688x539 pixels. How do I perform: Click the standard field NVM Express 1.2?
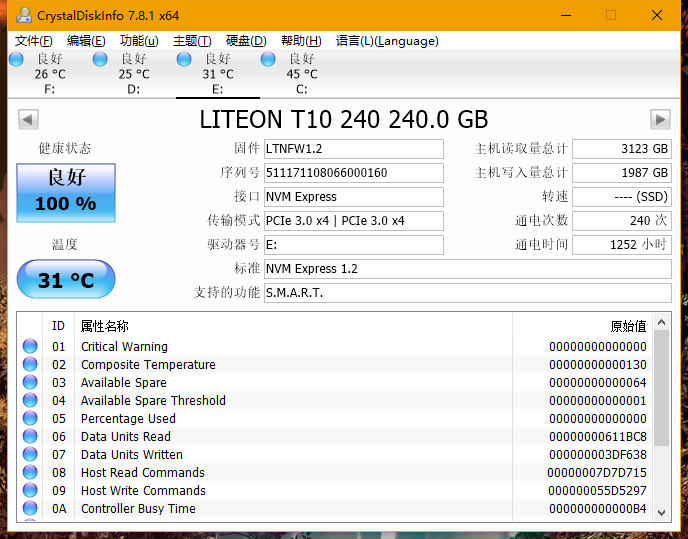[x=468, y=269]
